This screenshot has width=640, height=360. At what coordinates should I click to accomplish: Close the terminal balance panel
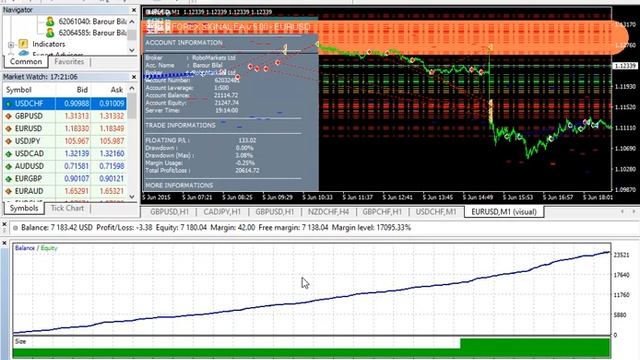click(4, 224)
